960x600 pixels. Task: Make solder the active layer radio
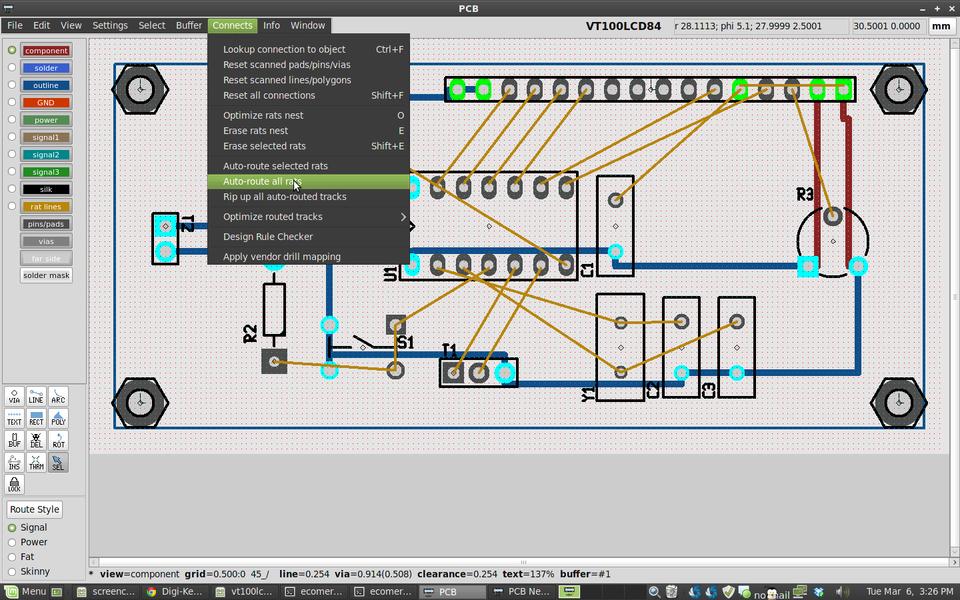(x=12, y=68)
